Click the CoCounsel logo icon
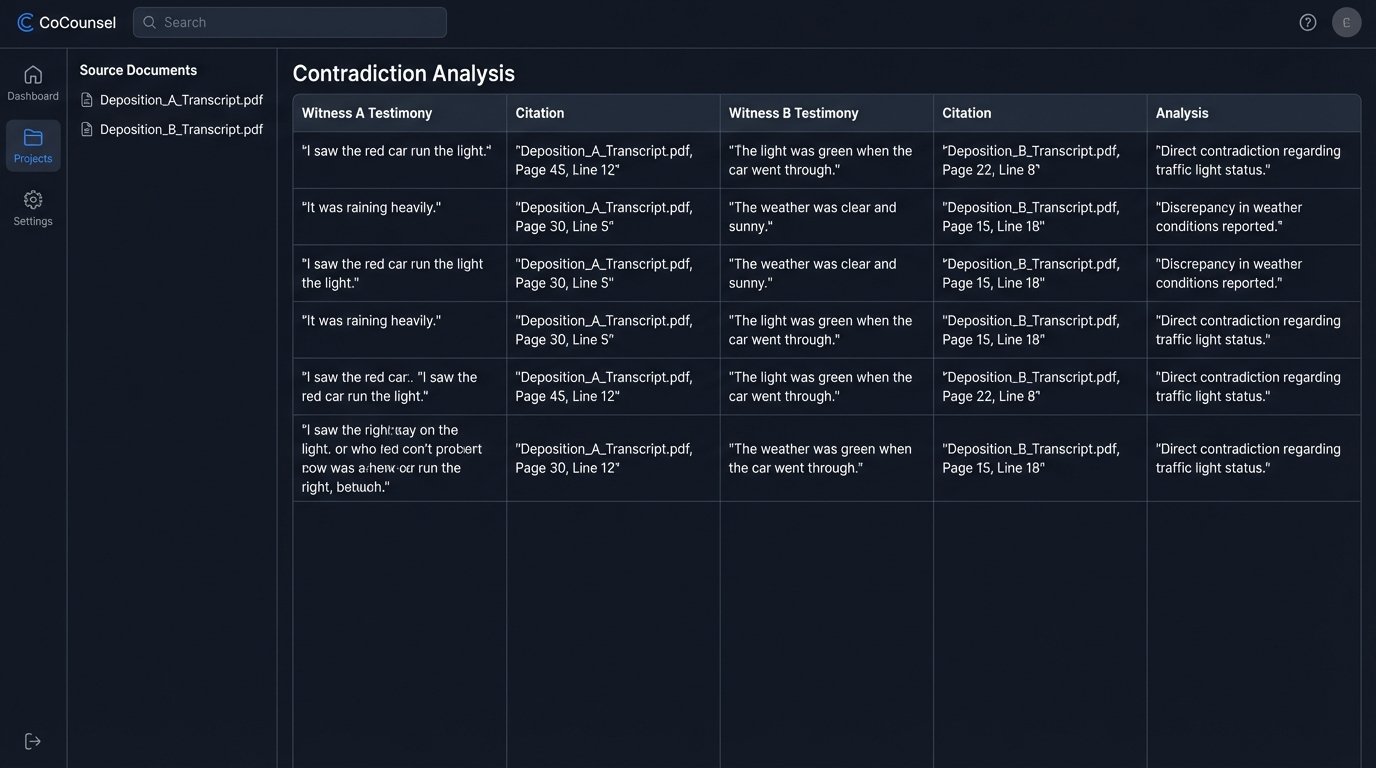This screenshot has height=768, width=1376. [x=25, y=21]
